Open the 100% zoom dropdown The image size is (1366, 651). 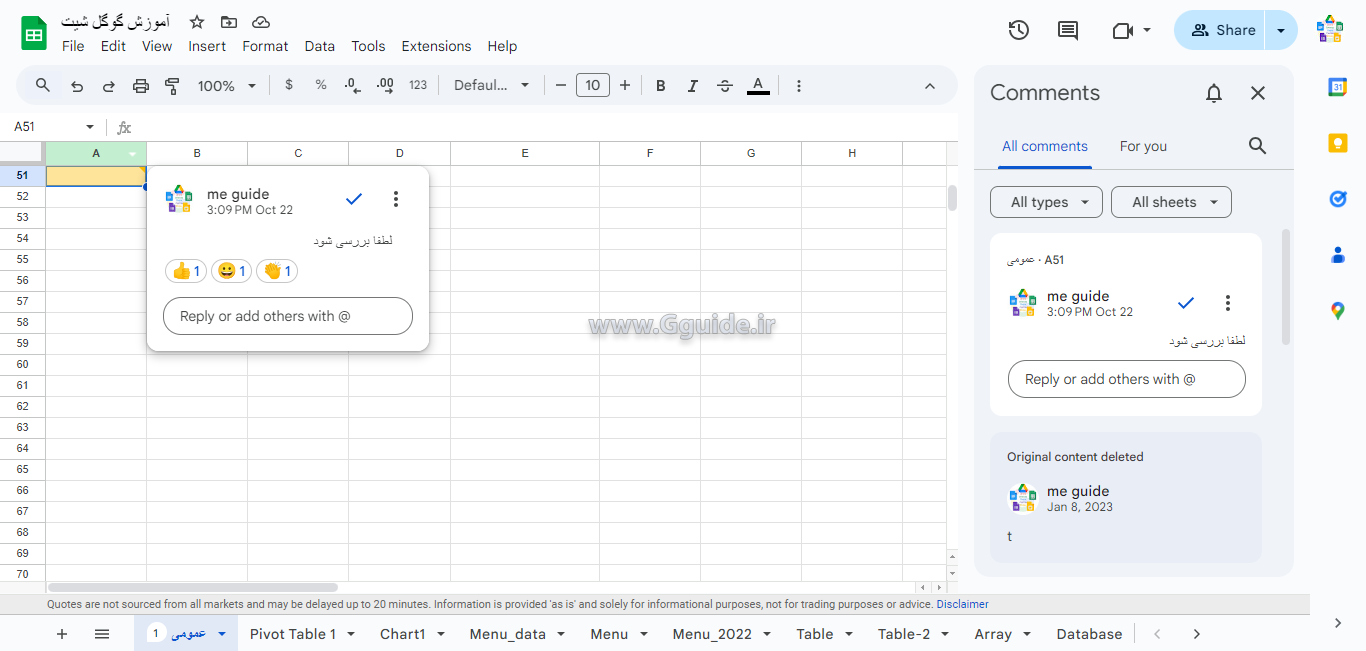coord(227,86)
